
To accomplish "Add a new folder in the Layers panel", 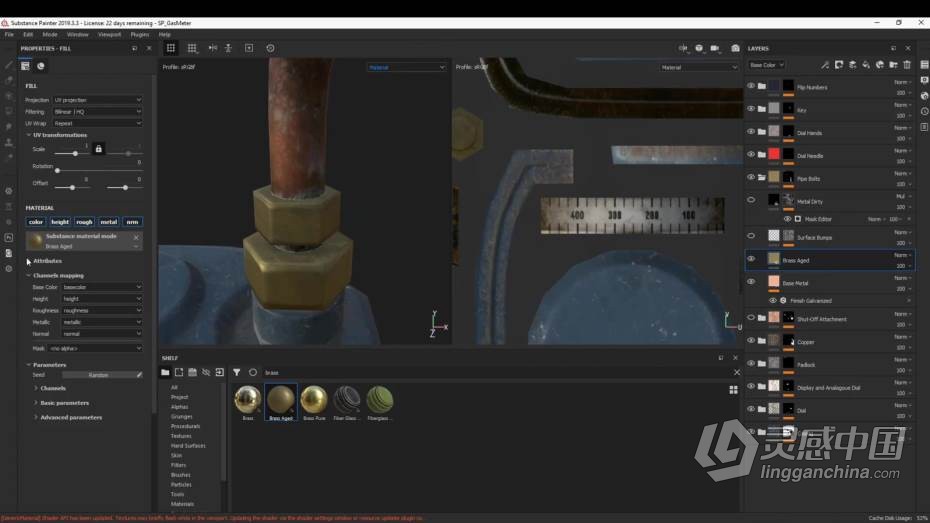I will (x=893, y=65).
